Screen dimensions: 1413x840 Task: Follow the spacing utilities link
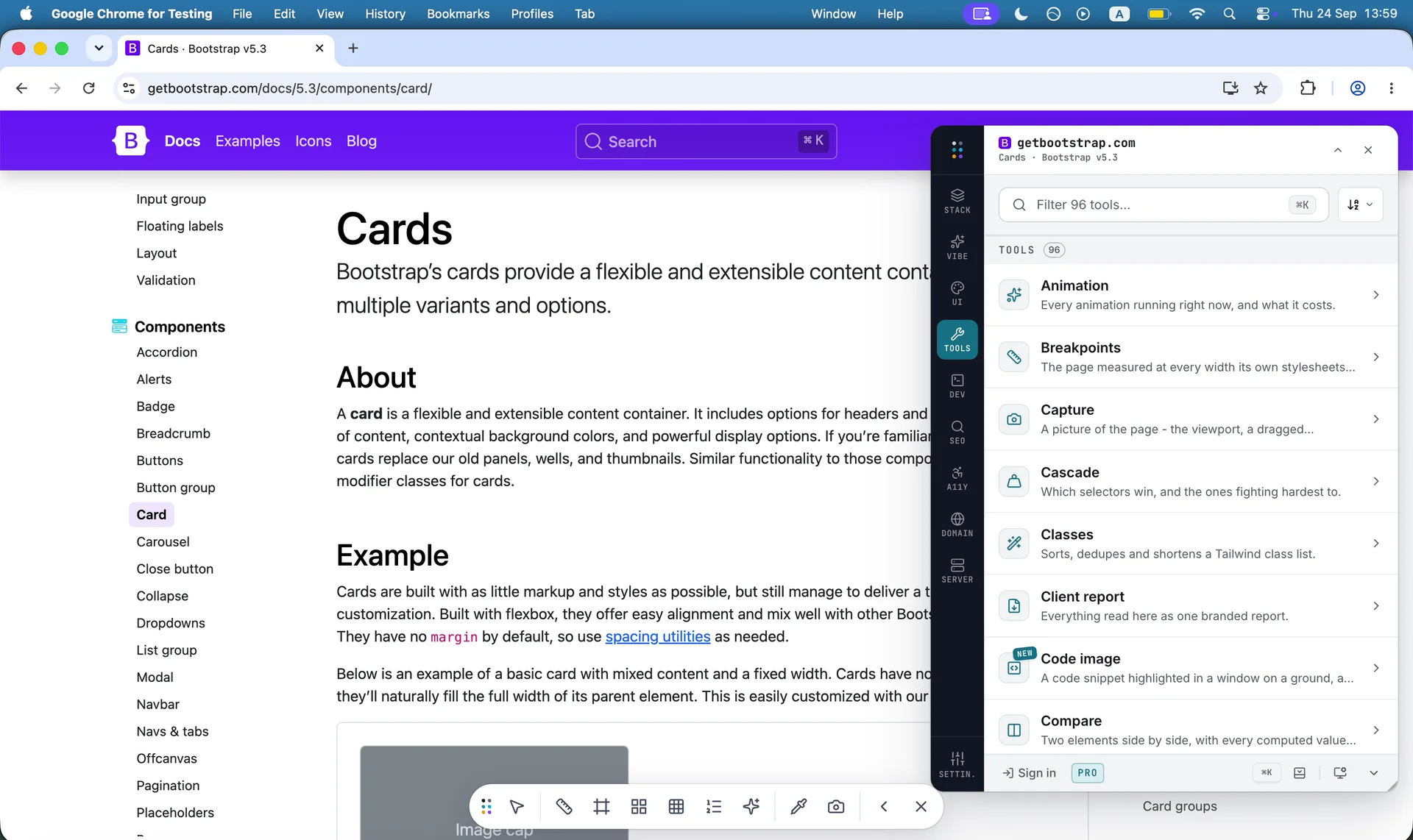(657, 636)
